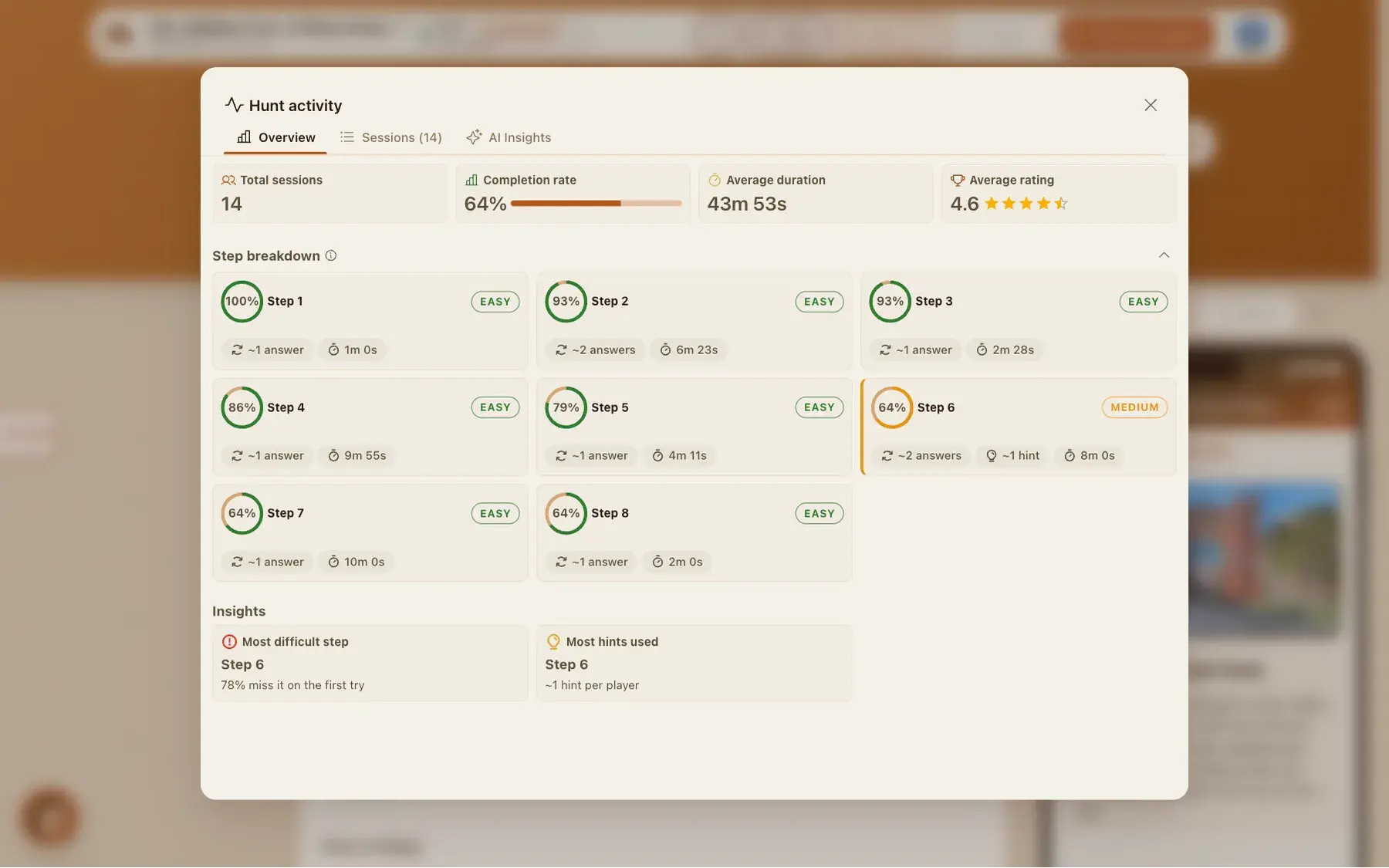Click the Total sessions people icon
Screen dimensions: 1389x868
point(228,180)
